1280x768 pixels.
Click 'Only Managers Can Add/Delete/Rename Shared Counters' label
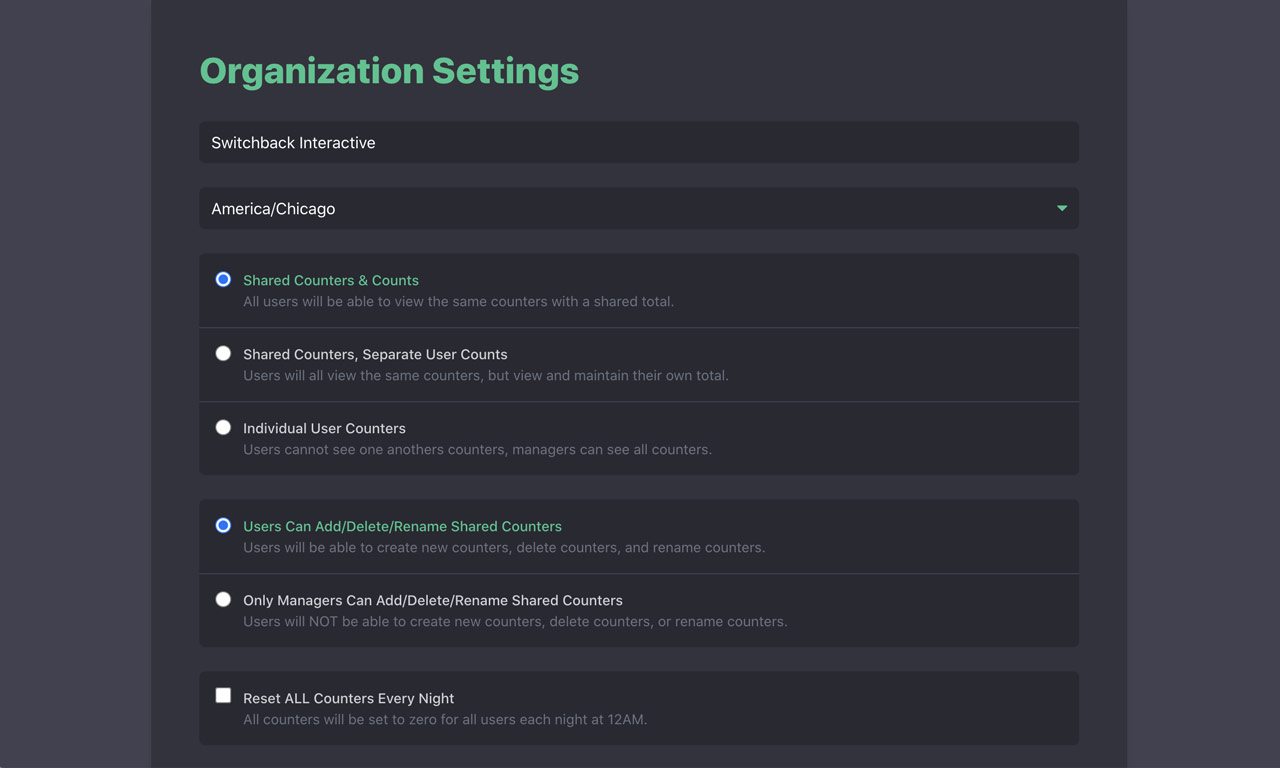pyautogui.click(x=433, y=600)
